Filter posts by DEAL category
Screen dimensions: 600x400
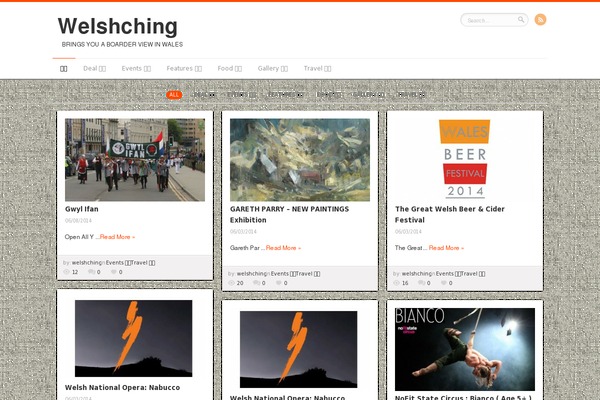[x=204, y=95]
